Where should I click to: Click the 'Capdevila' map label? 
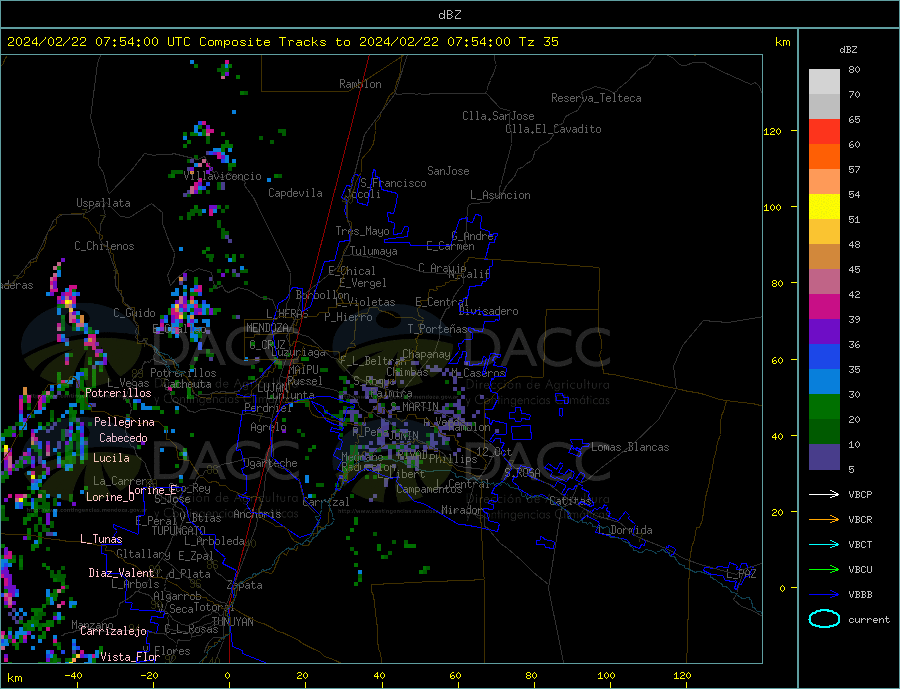tap(295, 193)
